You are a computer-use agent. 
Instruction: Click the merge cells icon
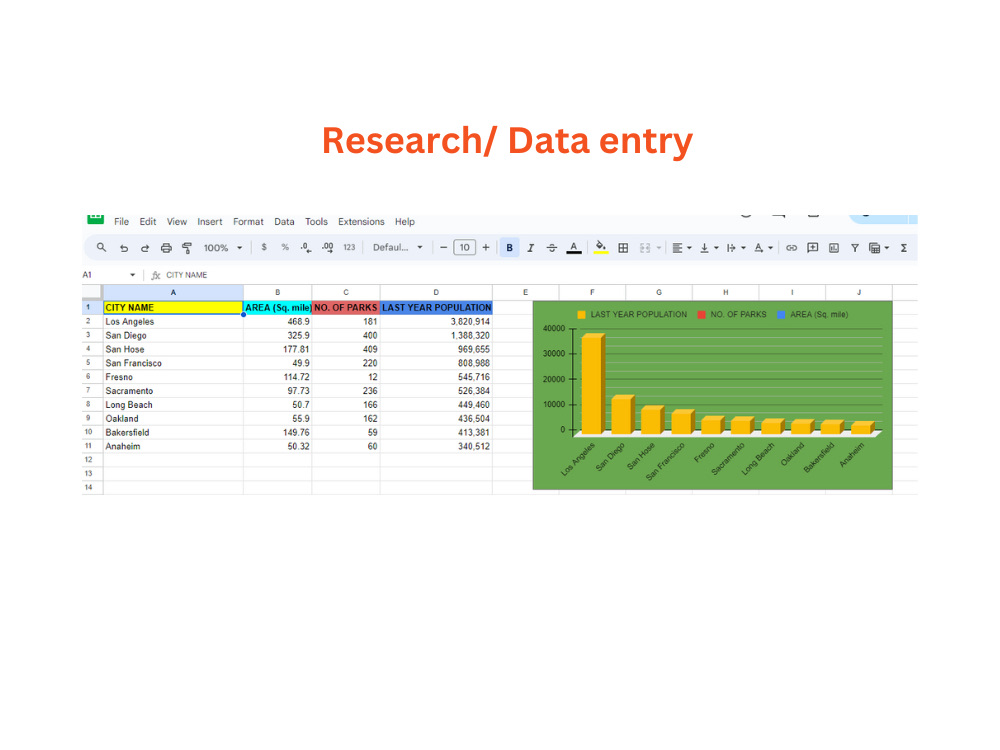645,248
